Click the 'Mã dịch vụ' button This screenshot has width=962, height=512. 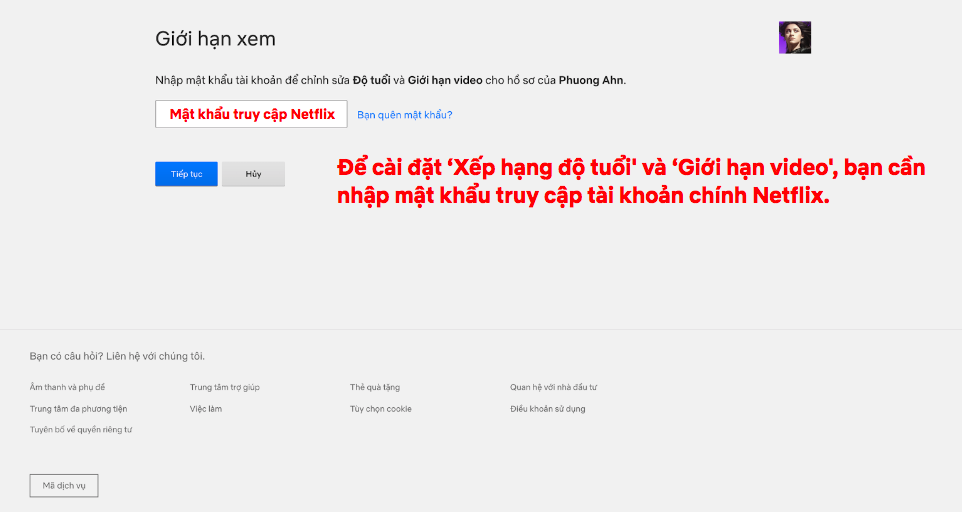pos(64,486)
